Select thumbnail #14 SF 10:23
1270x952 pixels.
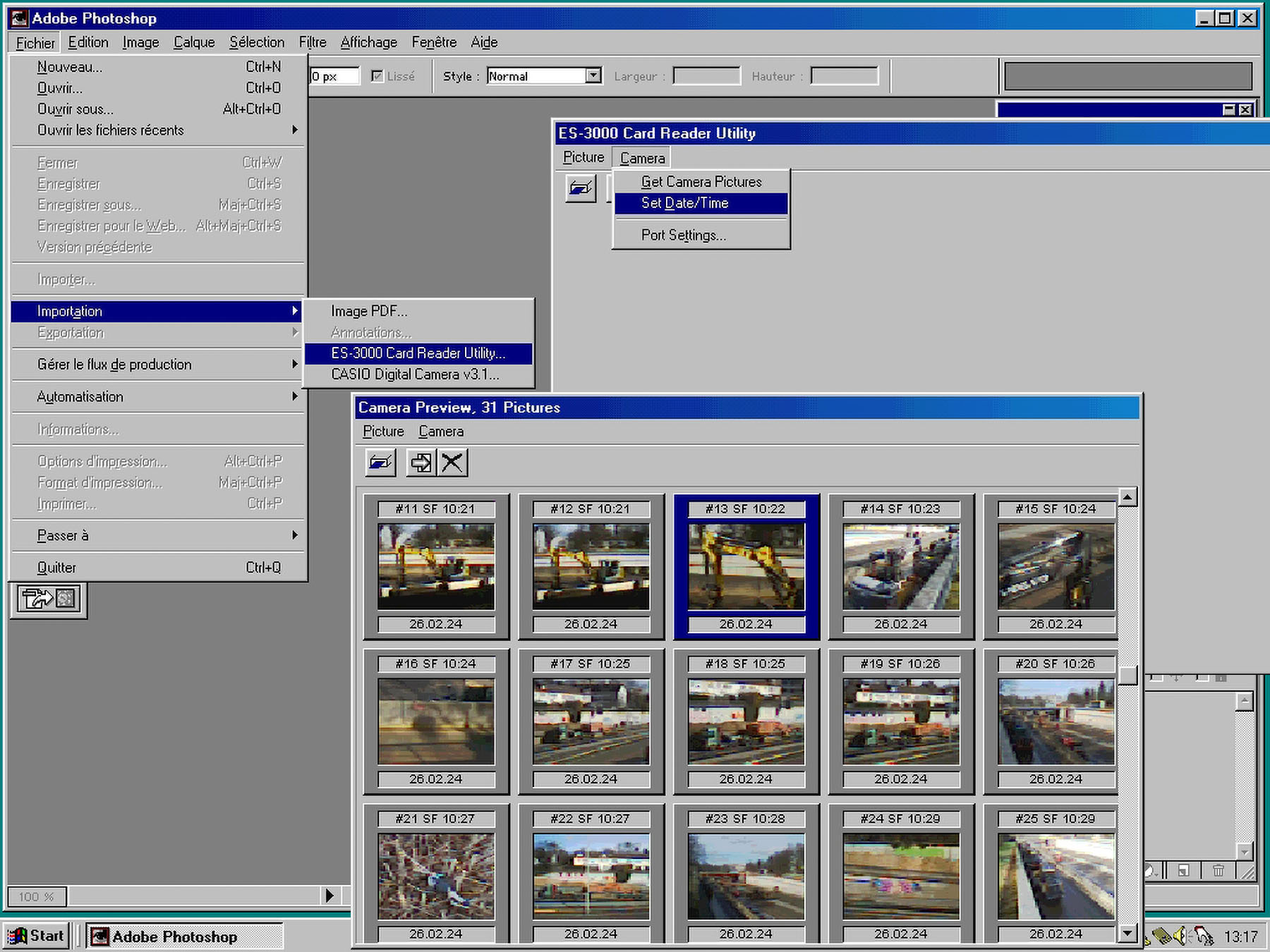point(901,566)
